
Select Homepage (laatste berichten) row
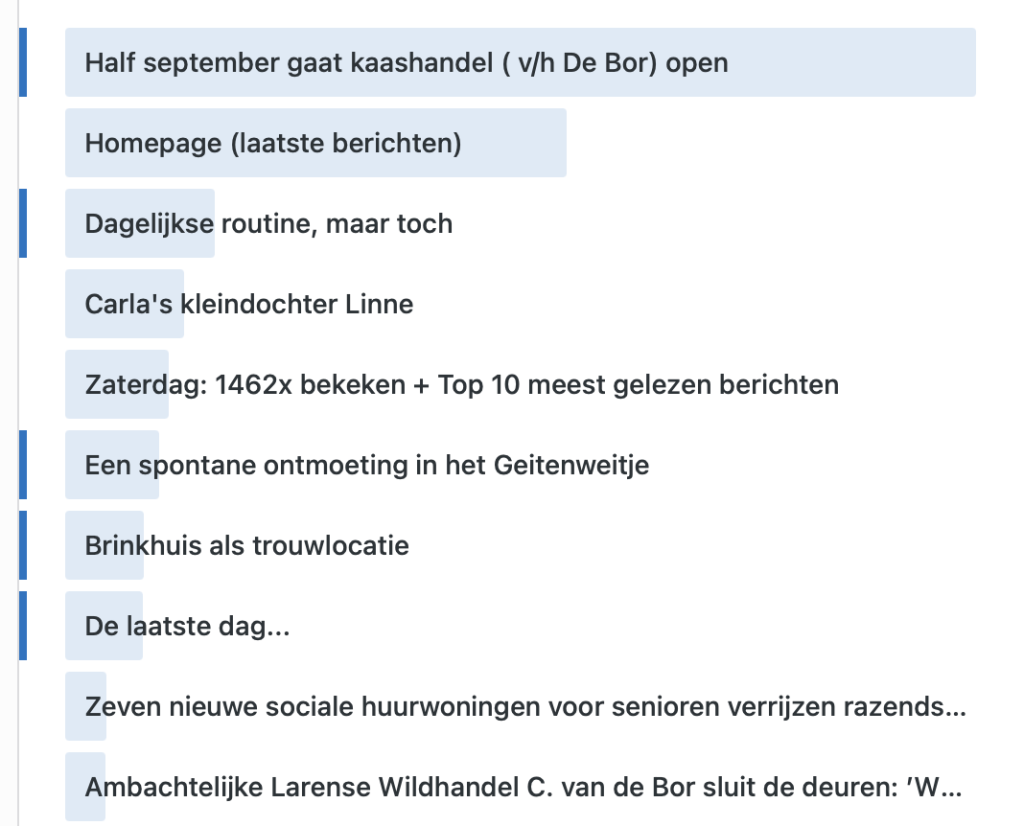(x=273, y=143)
